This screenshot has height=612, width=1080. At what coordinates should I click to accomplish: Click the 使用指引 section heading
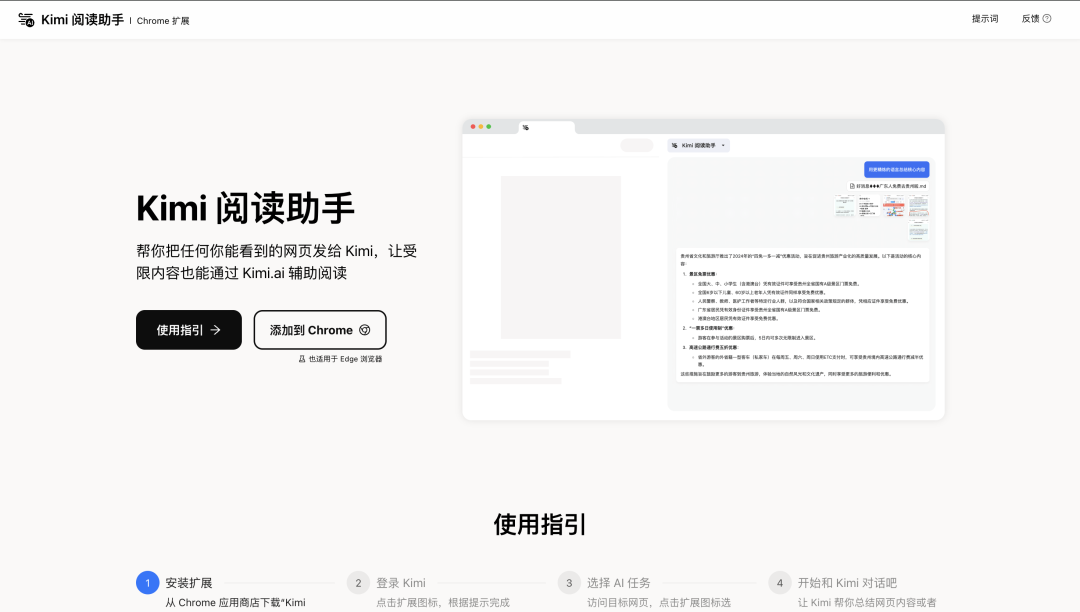[x=540, y=525]
